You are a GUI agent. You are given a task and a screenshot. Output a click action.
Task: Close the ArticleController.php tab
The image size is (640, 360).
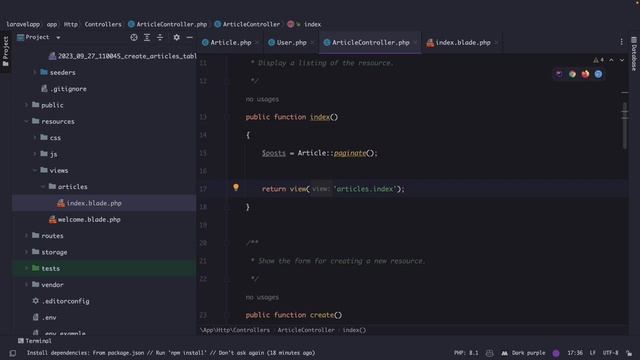(415, 42)
